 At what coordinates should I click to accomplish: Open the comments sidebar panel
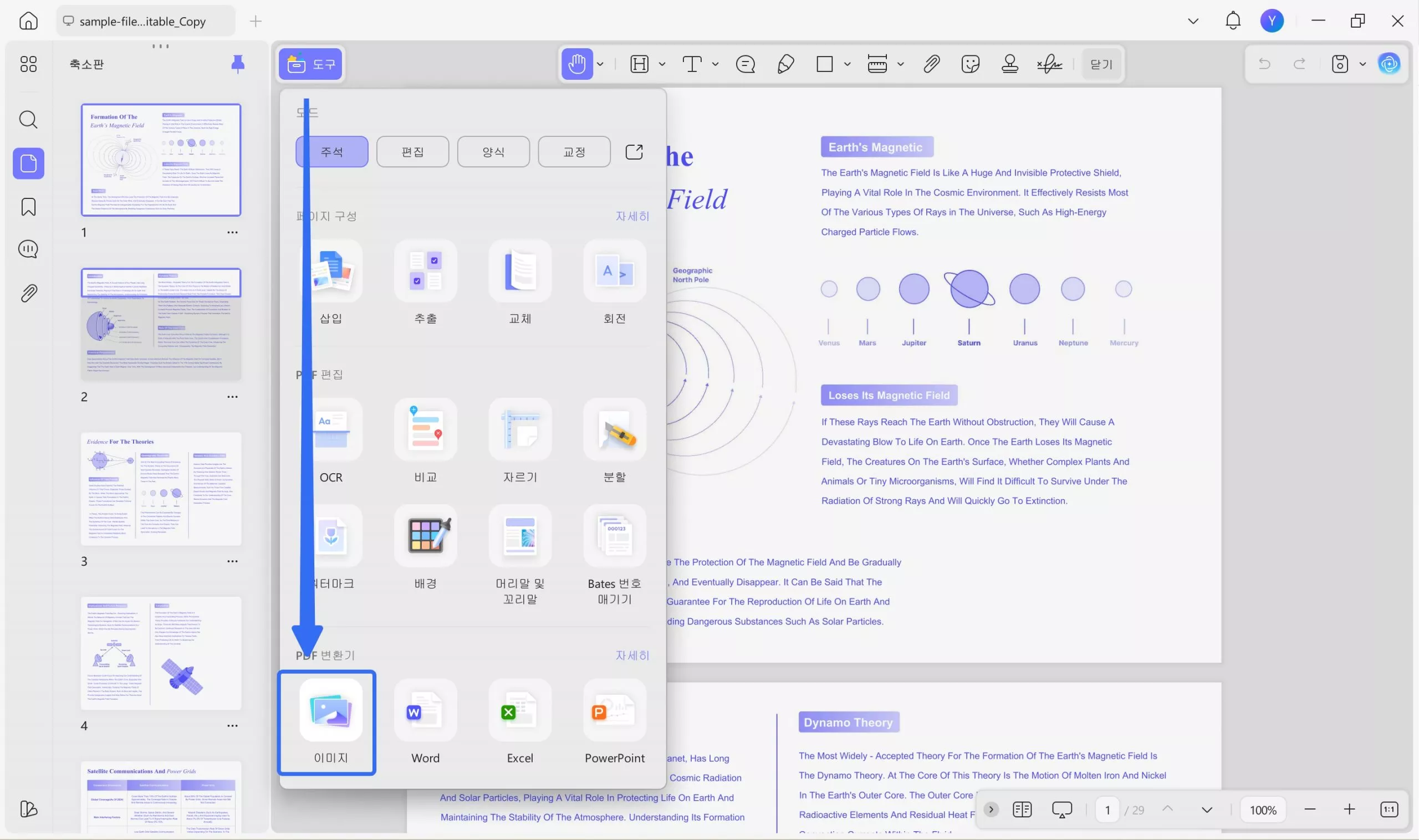coord(28,249)
